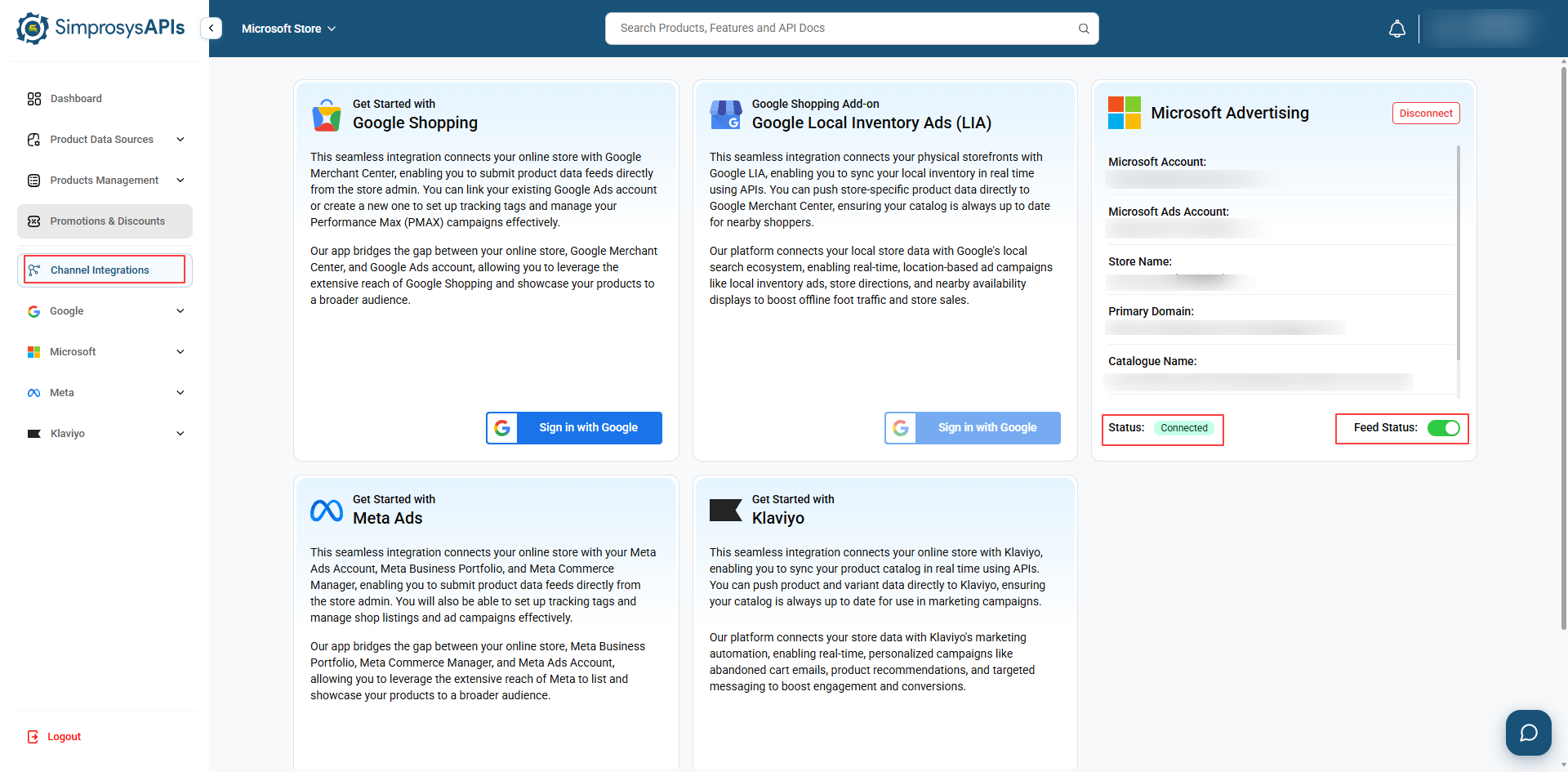Click the Microsoft Account label

pyautogui.click(x=1157, y=162)
